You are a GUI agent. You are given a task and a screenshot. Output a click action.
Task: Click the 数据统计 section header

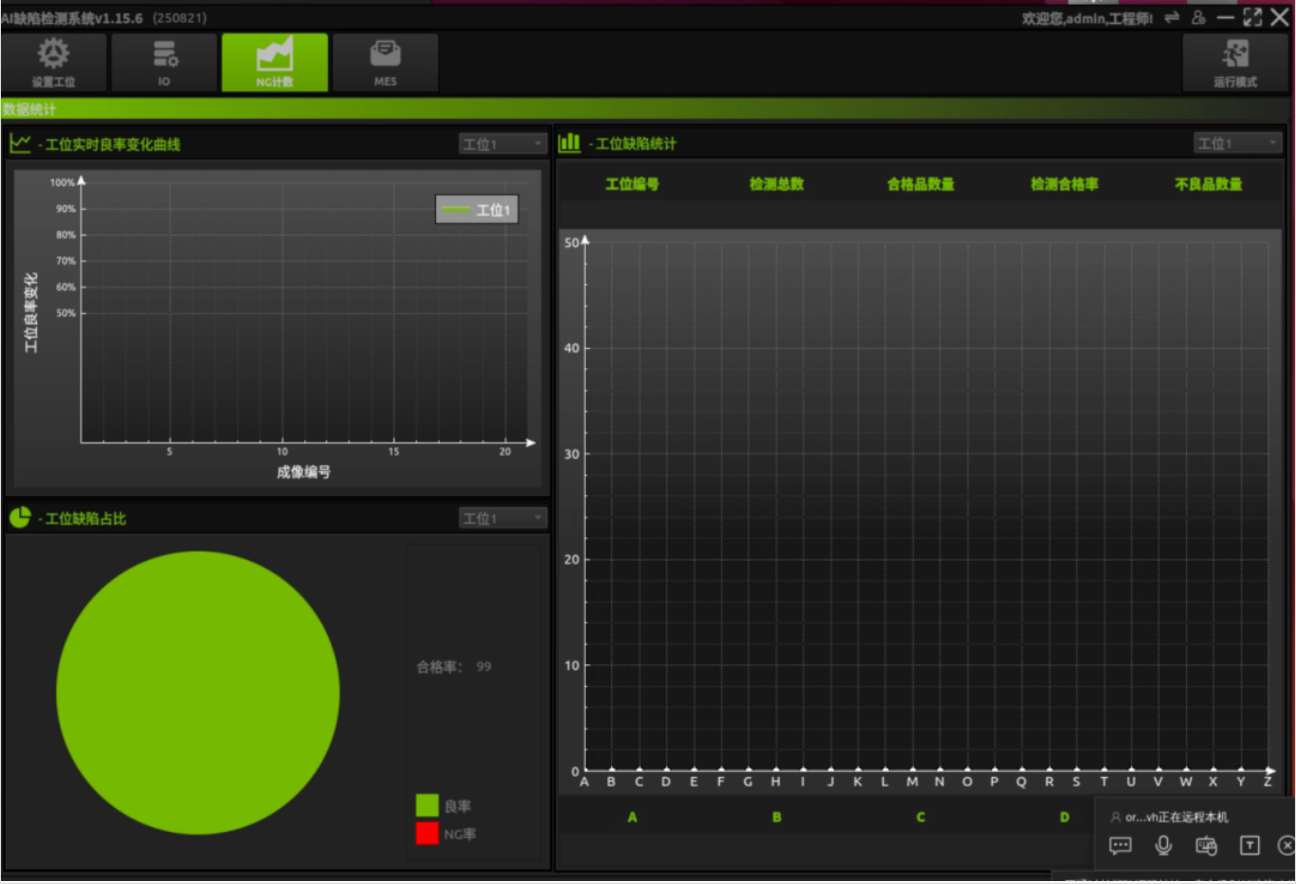click(30, 109)
